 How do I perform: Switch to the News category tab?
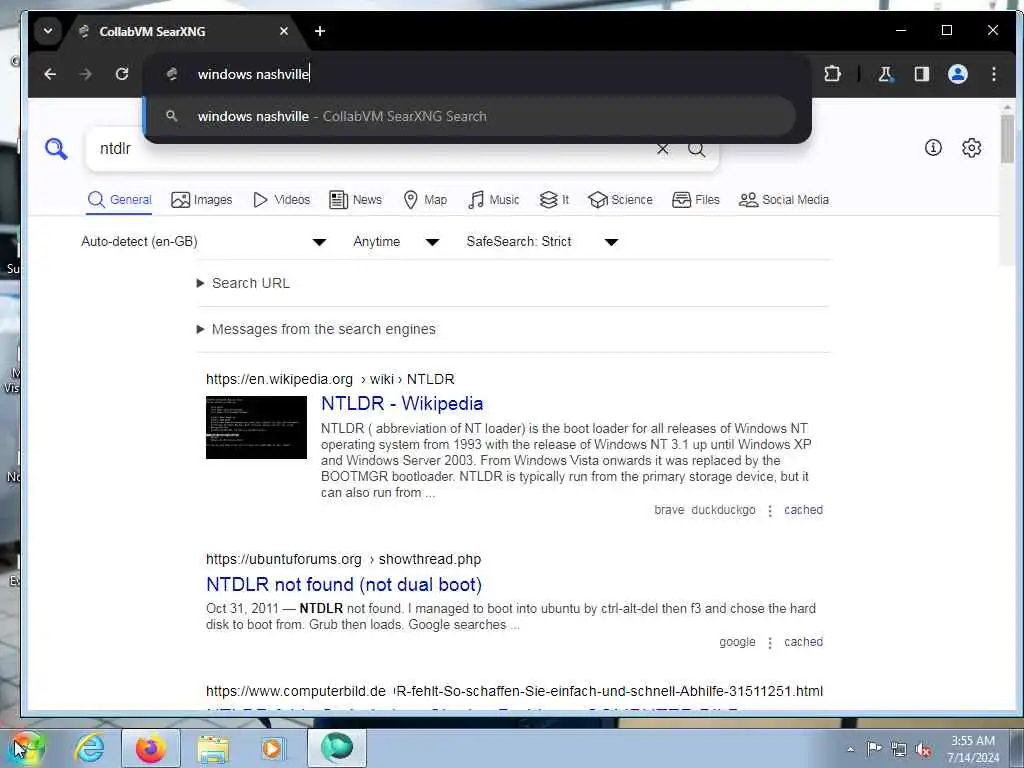[356, 200]
